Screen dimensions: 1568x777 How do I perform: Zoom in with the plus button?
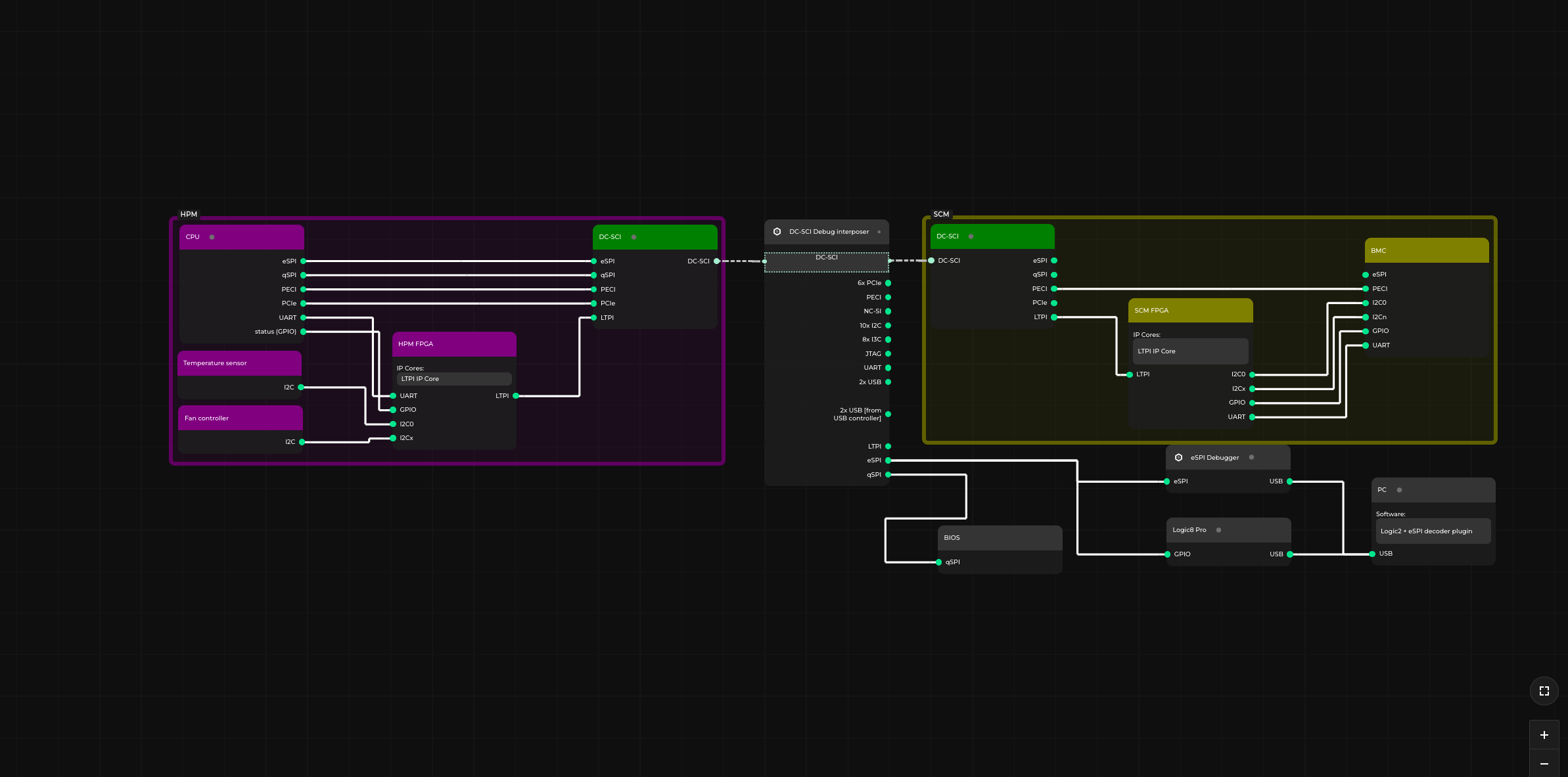click(1544, 735)
